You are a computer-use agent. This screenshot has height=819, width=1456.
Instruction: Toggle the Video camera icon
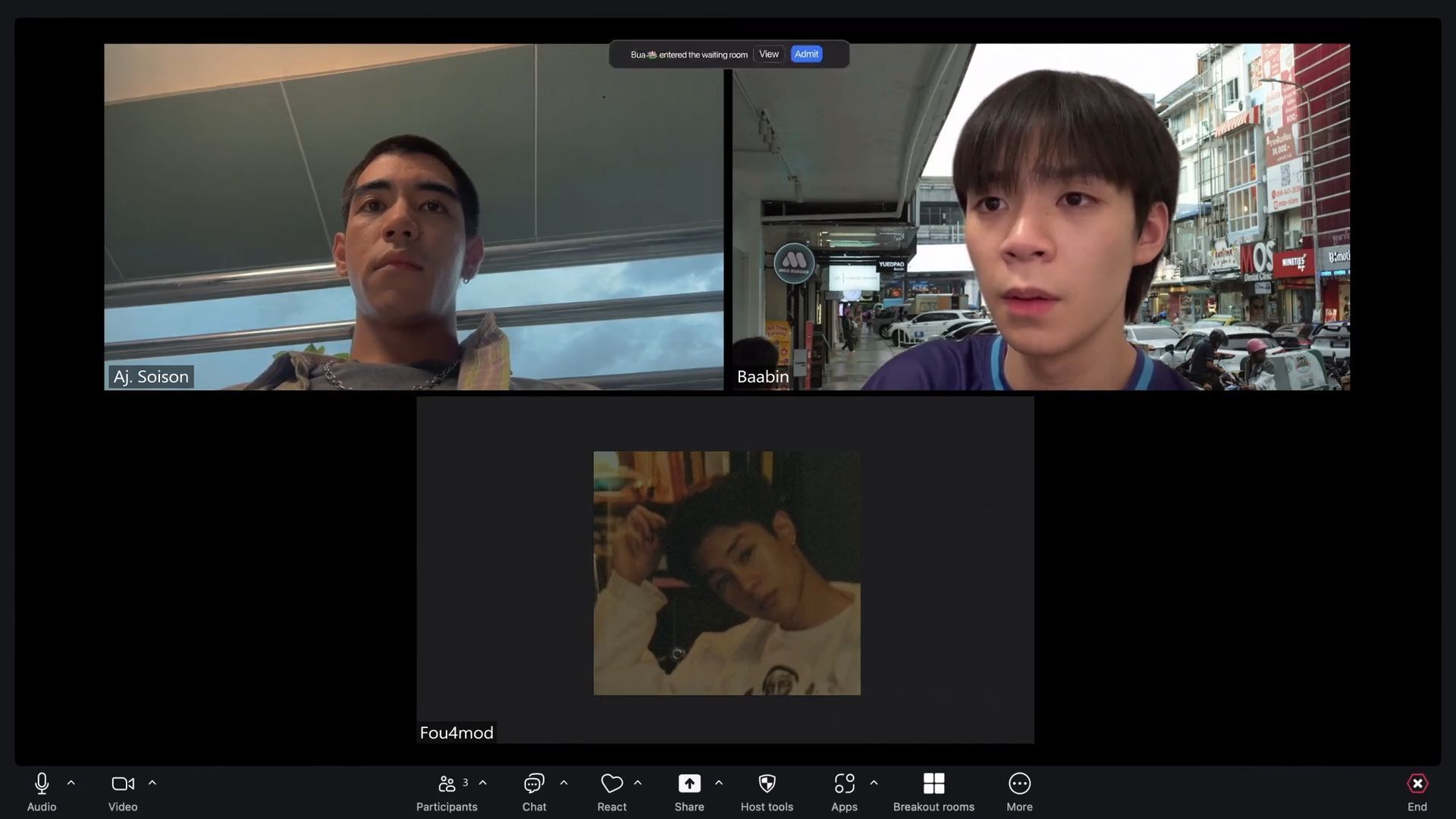pos(122,783)
